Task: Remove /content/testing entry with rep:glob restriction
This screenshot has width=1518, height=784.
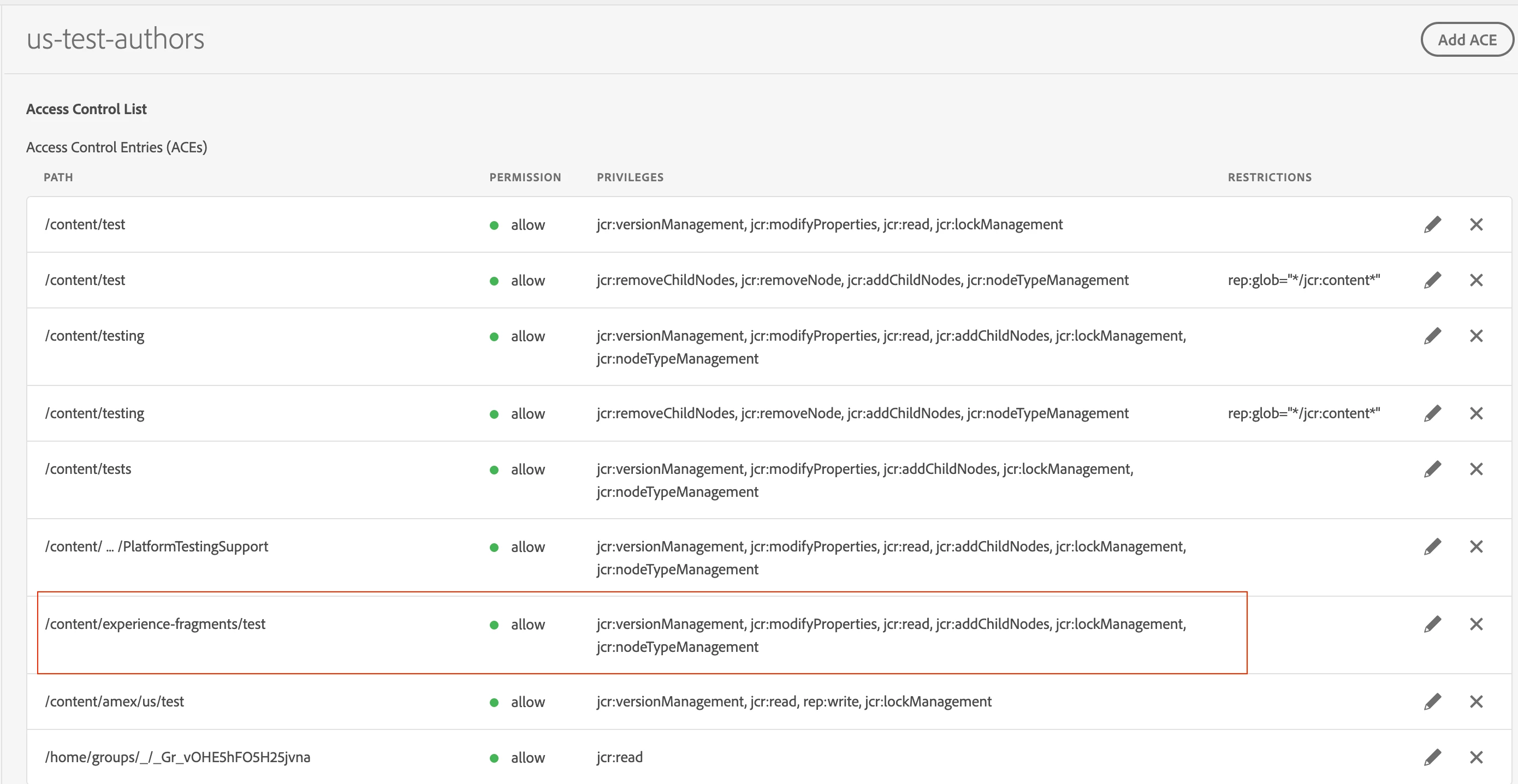Action: coord(1475,413)
